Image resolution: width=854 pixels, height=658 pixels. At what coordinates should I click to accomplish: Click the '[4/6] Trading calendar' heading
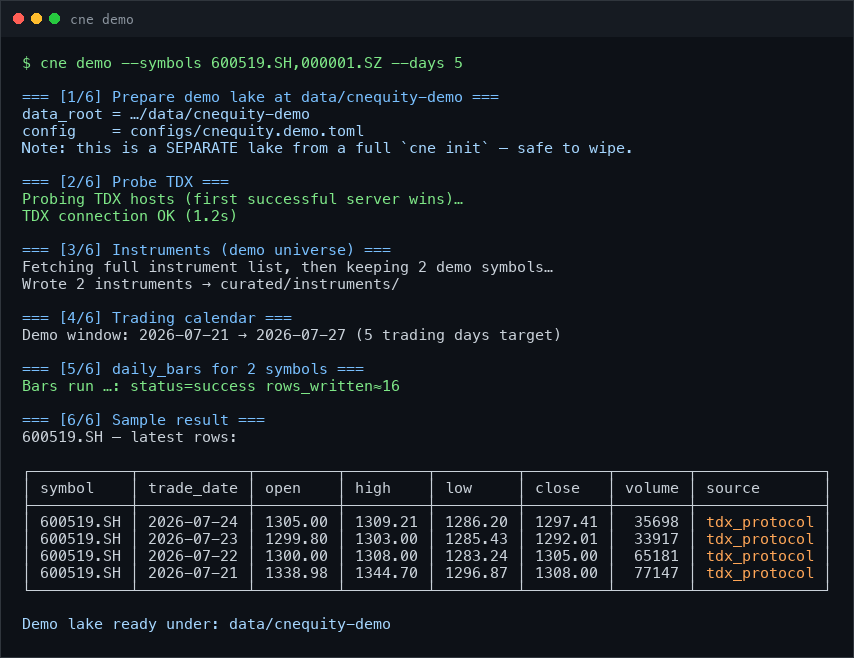coord(157,318)
